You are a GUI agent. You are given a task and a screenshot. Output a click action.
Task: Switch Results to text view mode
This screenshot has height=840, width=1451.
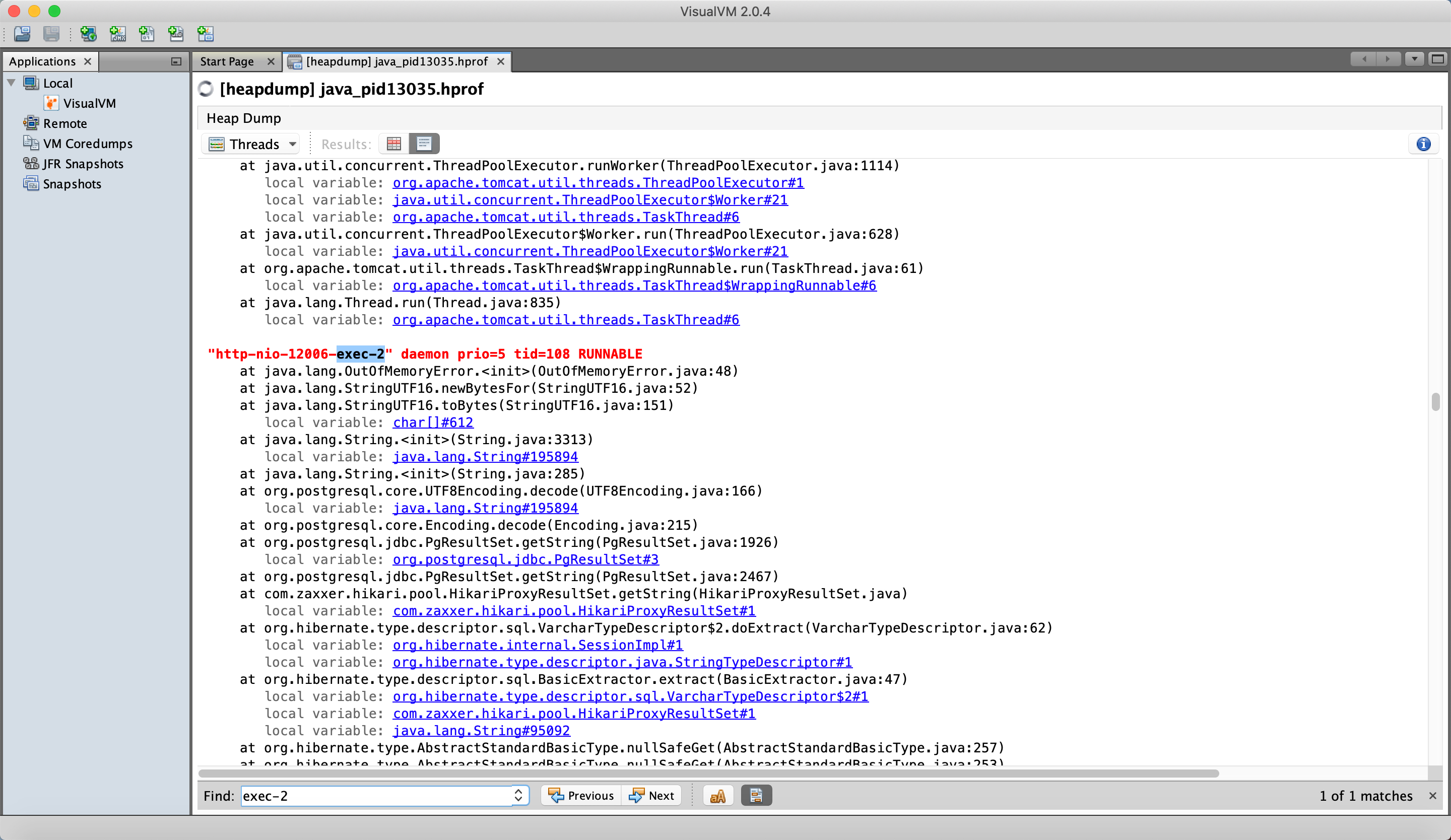click(x=424, y=143)
